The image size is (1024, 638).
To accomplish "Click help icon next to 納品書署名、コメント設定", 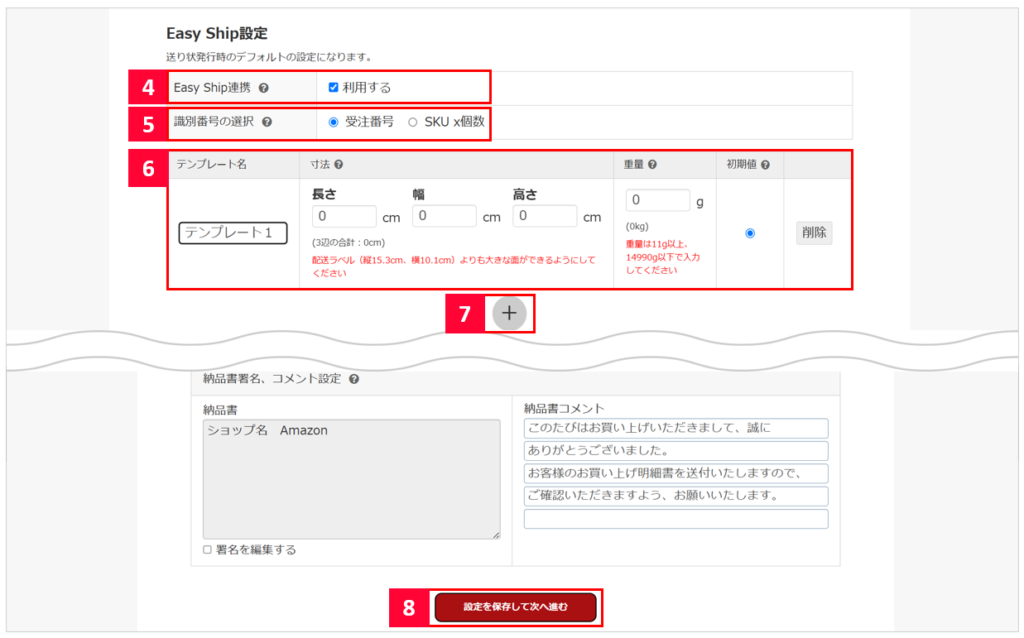I will [355, 379].
